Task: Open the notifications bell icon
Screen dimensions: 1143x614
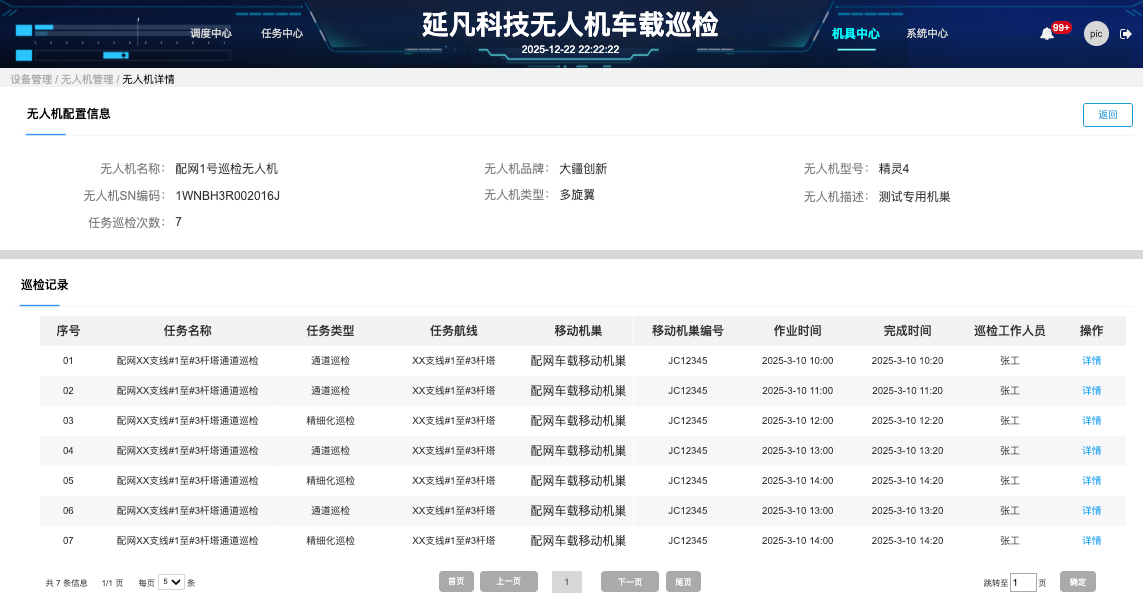Action: click(1046, 33)
